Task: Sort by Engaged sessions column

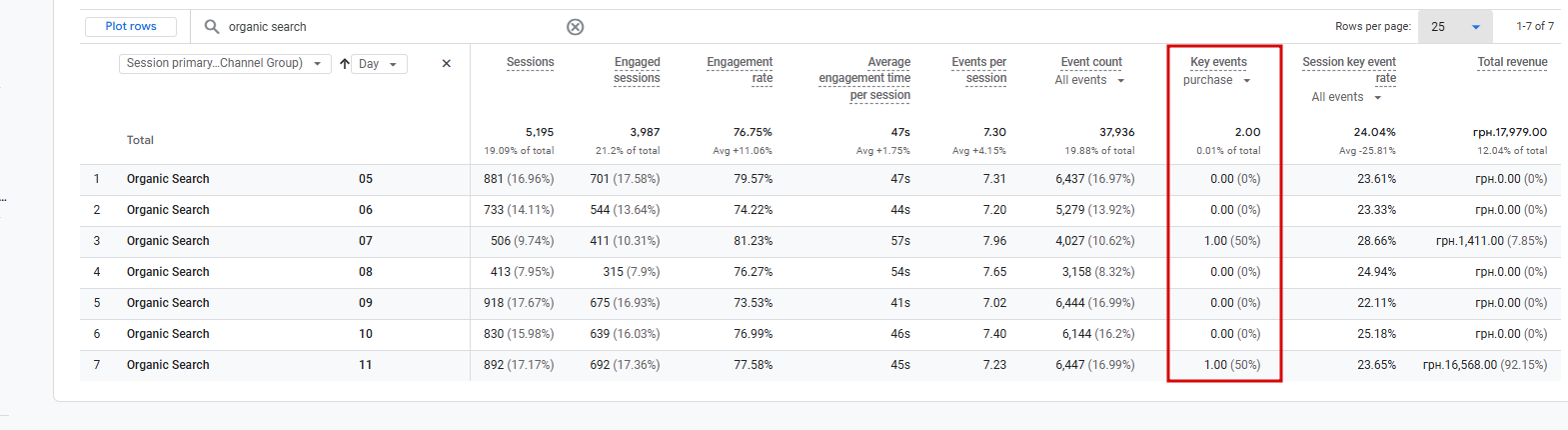Action: (x=637, y=70)
